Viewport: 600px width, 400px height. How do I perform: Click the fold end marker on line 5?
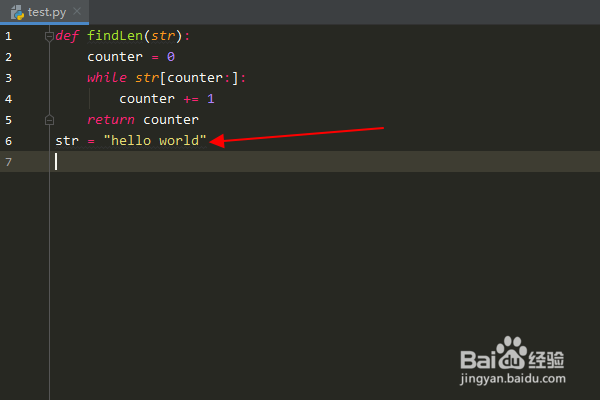click(49, 120)
